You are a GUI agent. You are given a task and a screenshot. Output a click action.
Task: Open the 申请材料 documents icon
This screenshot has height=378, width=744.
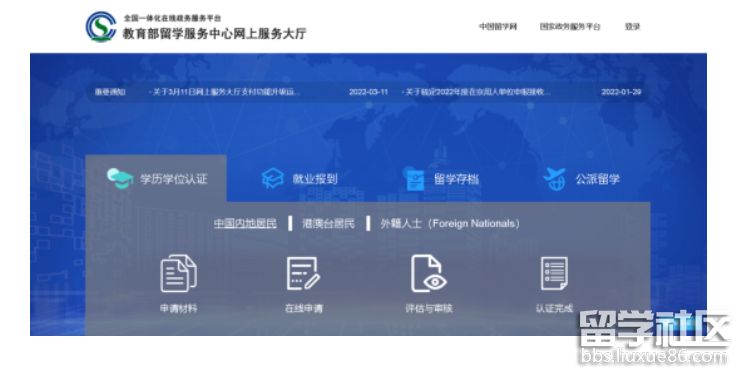coord(178,273)
